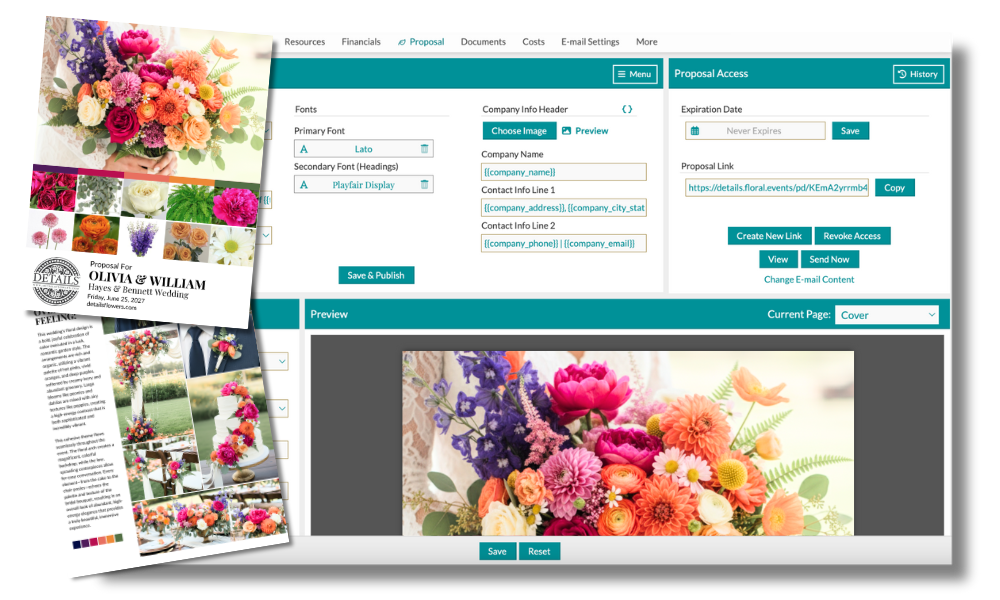Open the Documents tab

pos(483,42)
